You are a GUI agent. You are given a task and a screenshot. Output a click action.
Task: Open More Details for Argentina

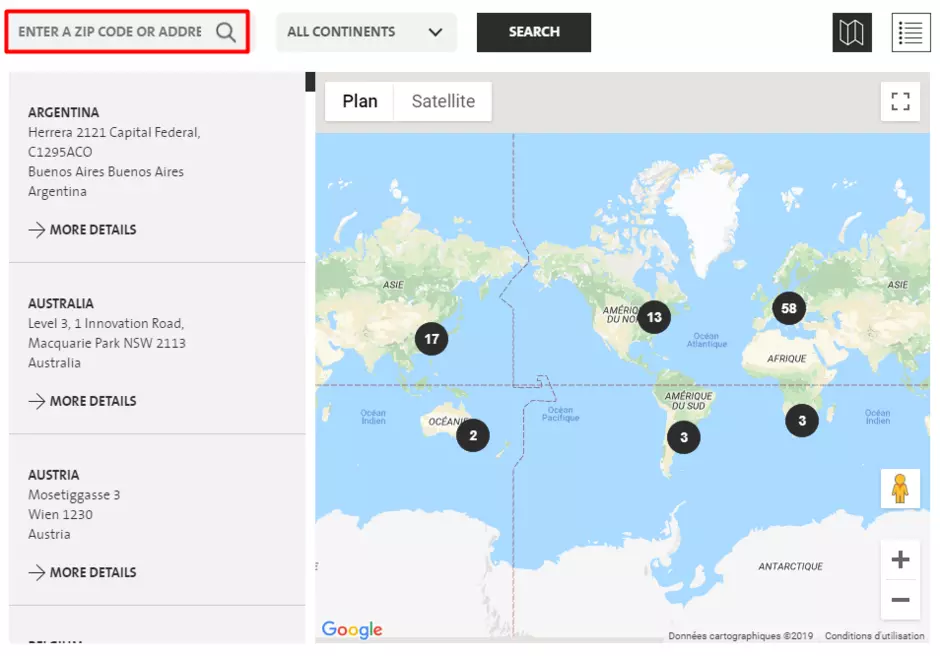82,230
